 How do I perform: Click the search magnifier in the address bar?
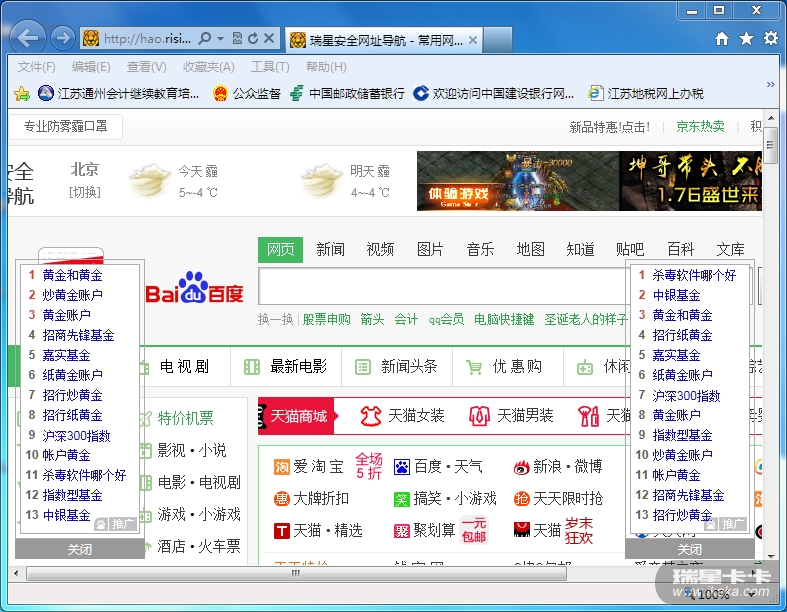pyautogui.click(x=204, y=38)
